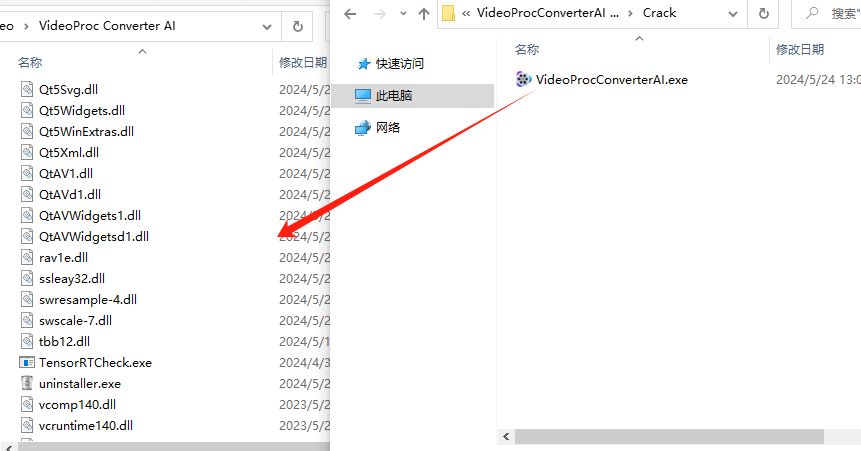Open recent locations dropdown in Crack window

coord(403,14)
